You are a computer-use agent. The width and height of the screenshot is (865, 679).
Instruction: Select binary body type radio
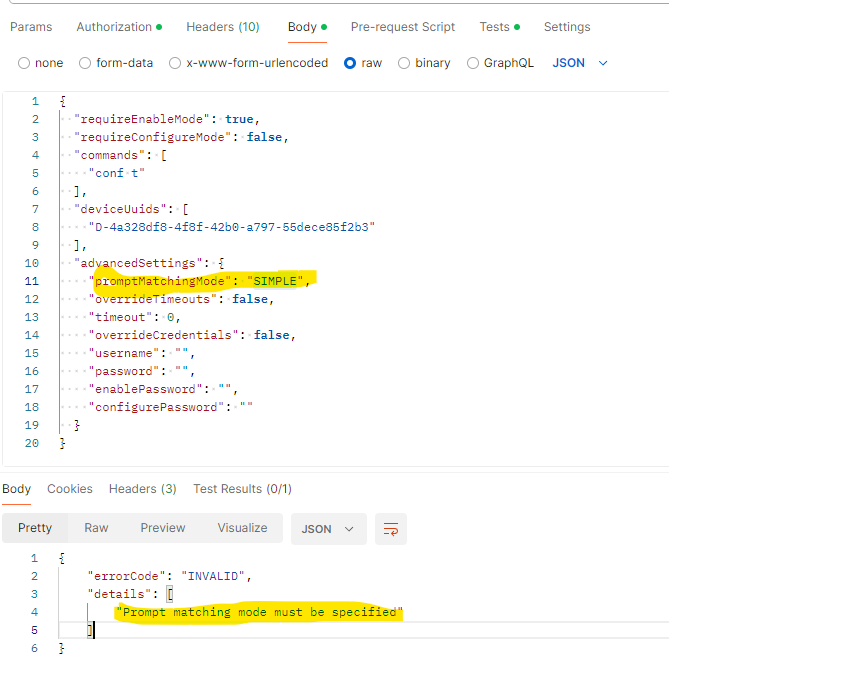[404, 63]
